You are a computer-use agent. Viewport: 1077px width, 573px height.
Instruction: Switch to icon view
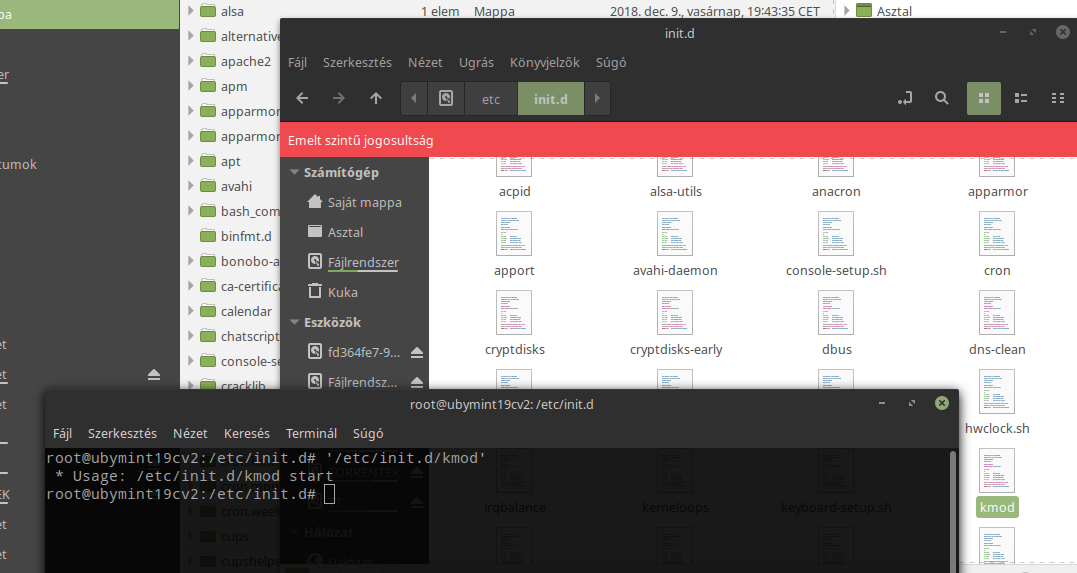984,98
